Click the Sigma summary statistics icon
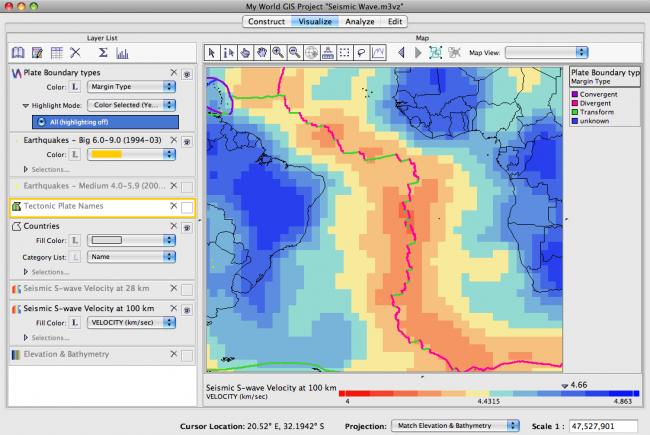This screenshot has width=650, height=435. (104, 52)
